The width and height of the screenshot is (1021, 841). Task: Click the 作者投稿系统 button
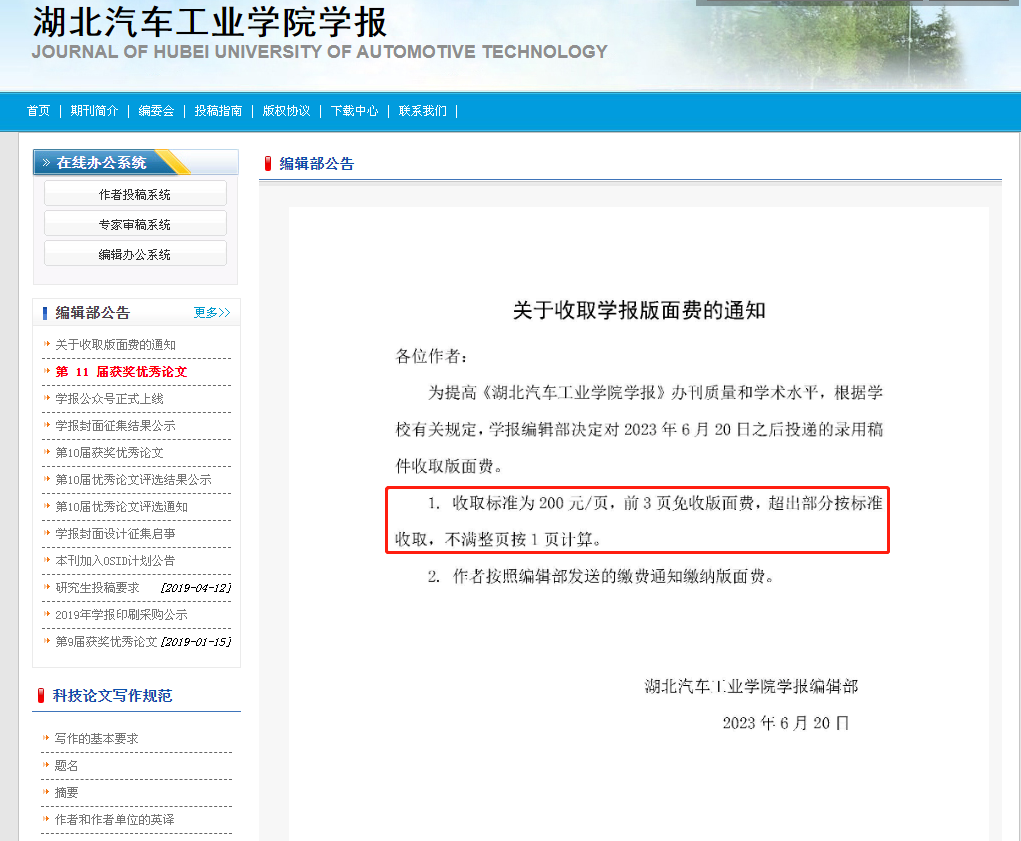(135, 194)
